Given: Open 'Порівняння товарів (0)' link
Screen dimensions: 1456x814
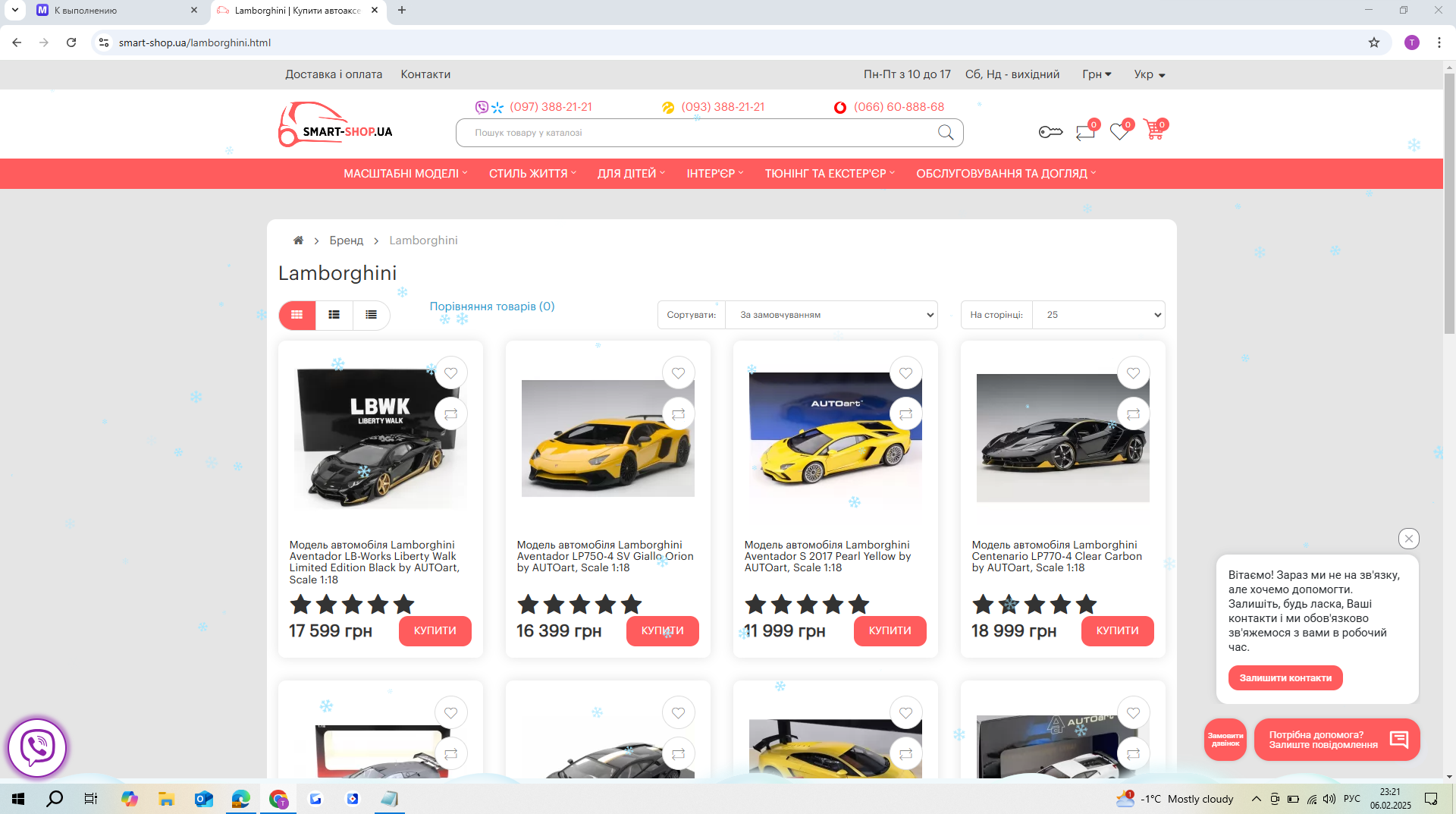Looking at the screenshot, I should pyautogui.click(x=492, y=306).
